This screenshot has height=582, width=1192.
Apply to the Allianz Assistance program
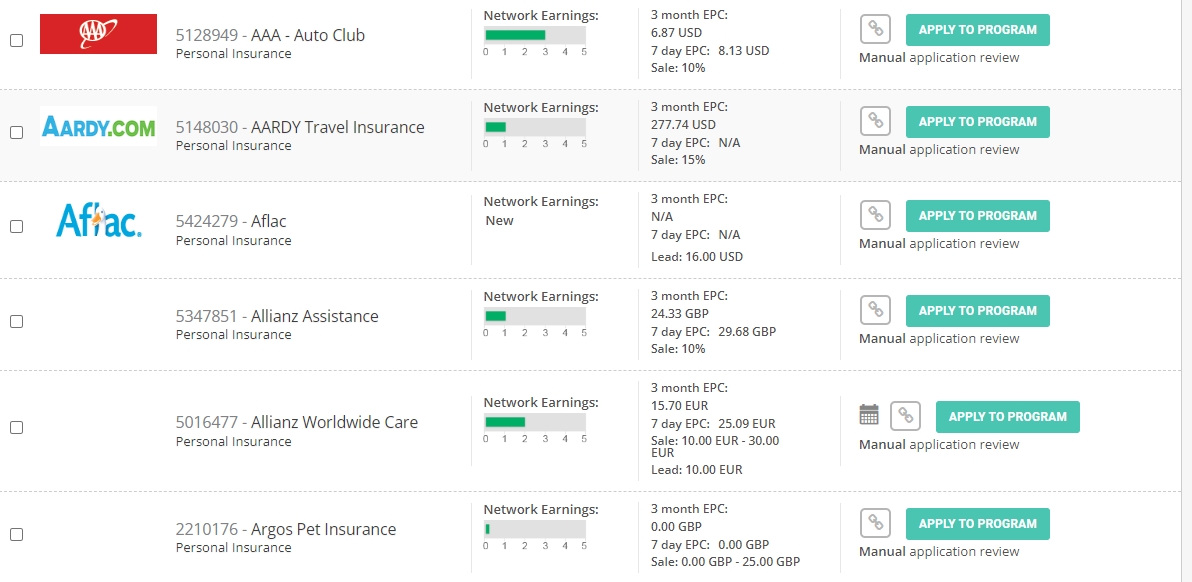point(978,311)
